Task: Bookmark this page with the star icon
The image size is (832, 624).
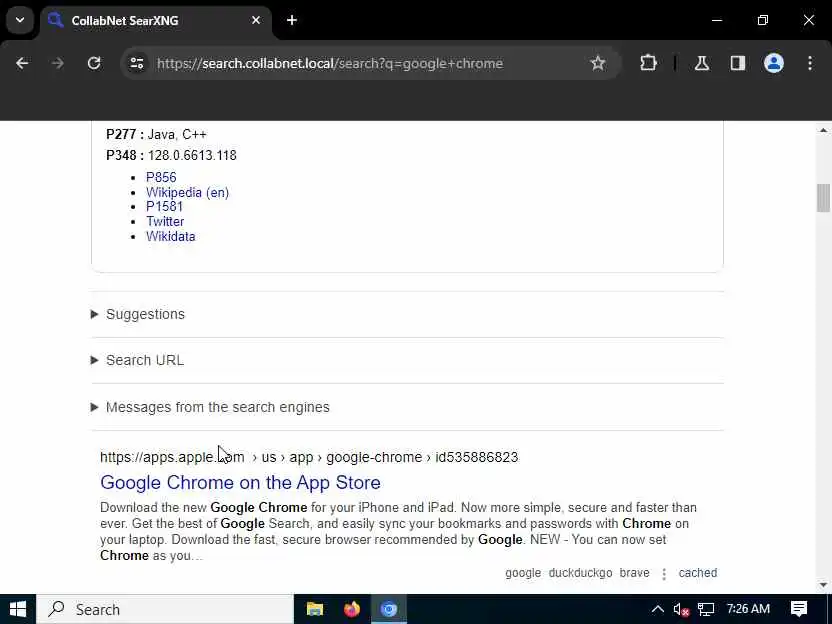Action: 598,63
